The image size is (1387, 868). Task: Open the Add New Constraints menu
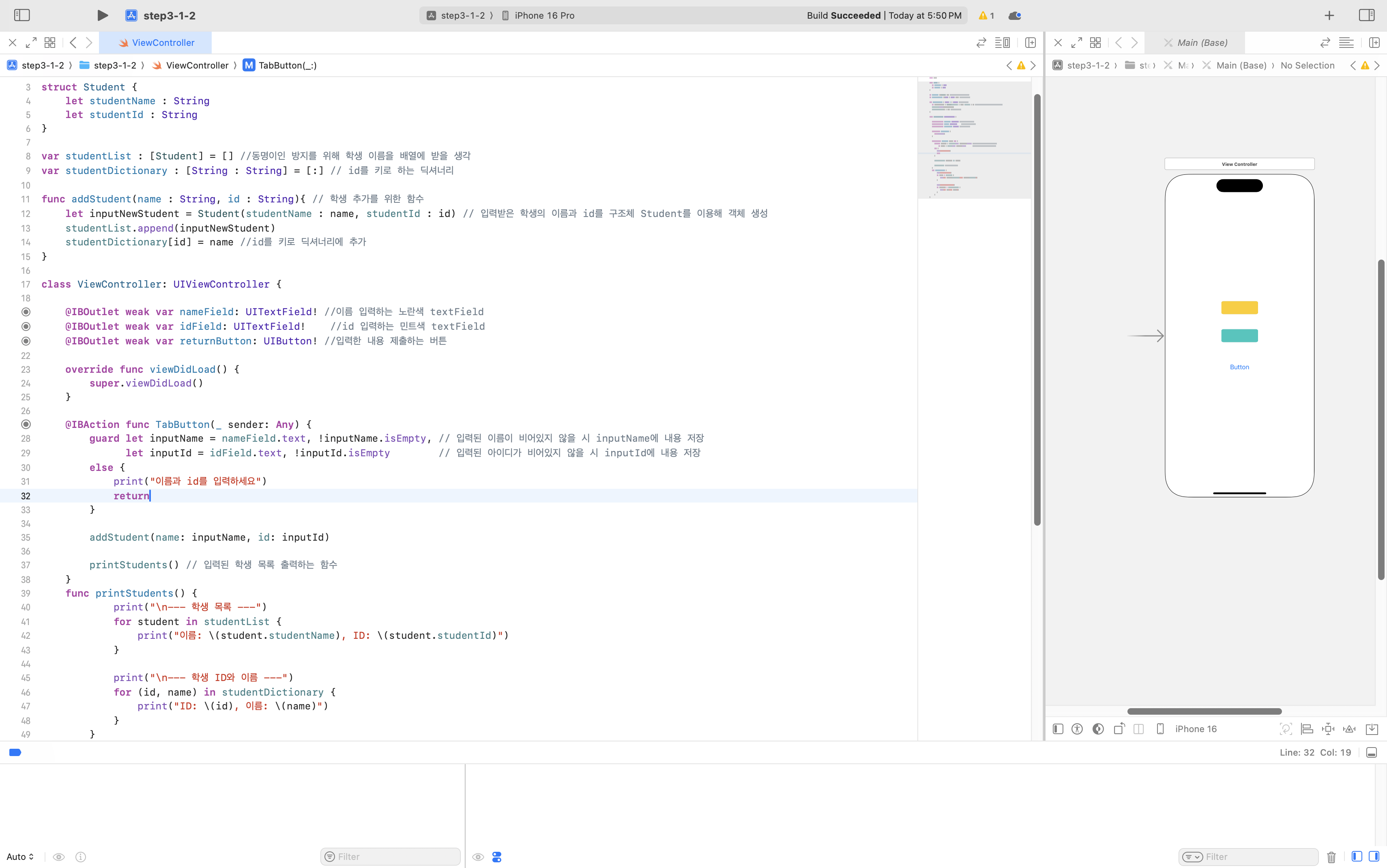(x=1328, y=729)
